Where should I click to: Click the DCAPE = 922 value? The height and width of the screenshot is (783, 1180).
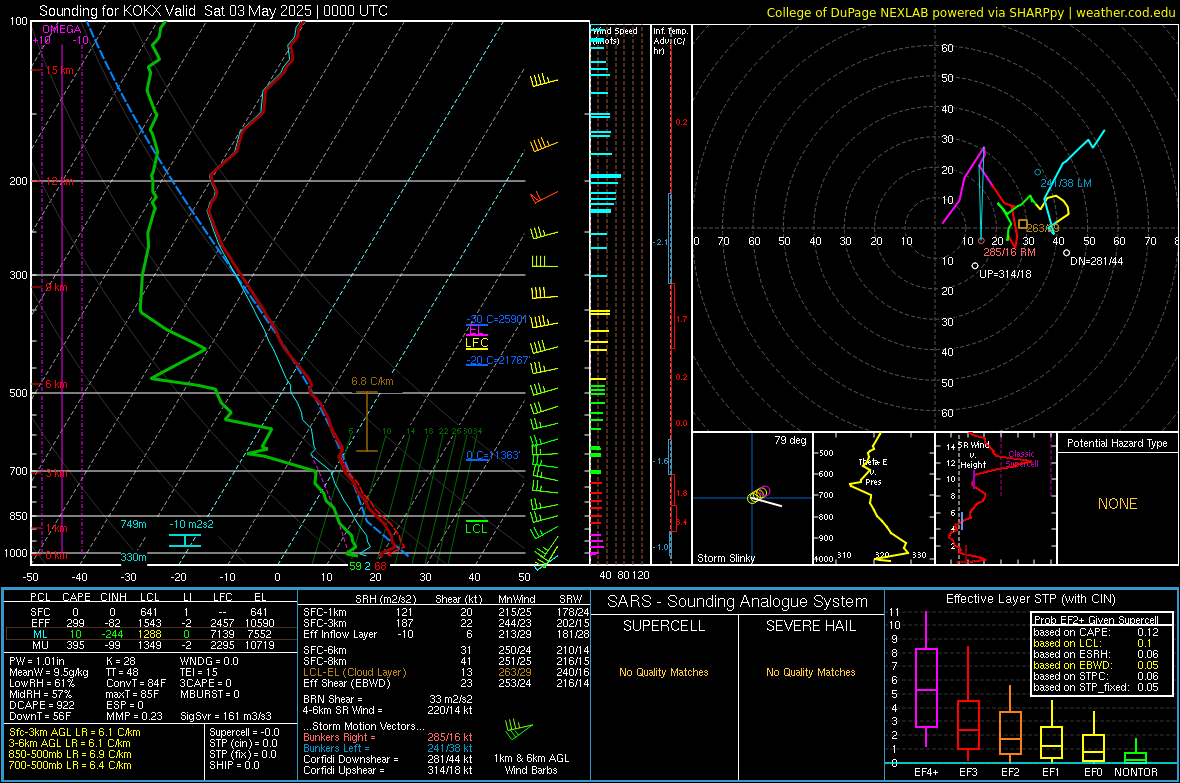(x=41, y=705)
